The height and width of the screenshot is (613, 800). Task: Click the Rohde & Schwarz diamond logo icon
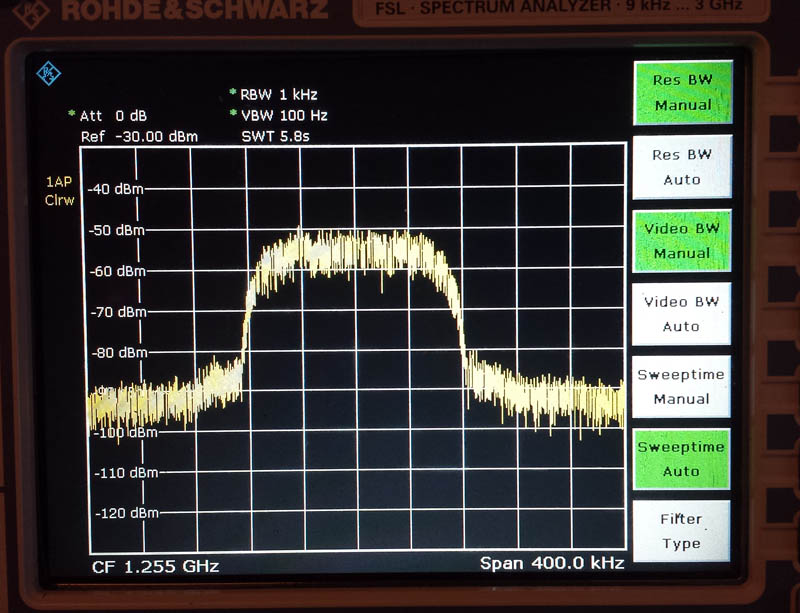click(48, 73)
